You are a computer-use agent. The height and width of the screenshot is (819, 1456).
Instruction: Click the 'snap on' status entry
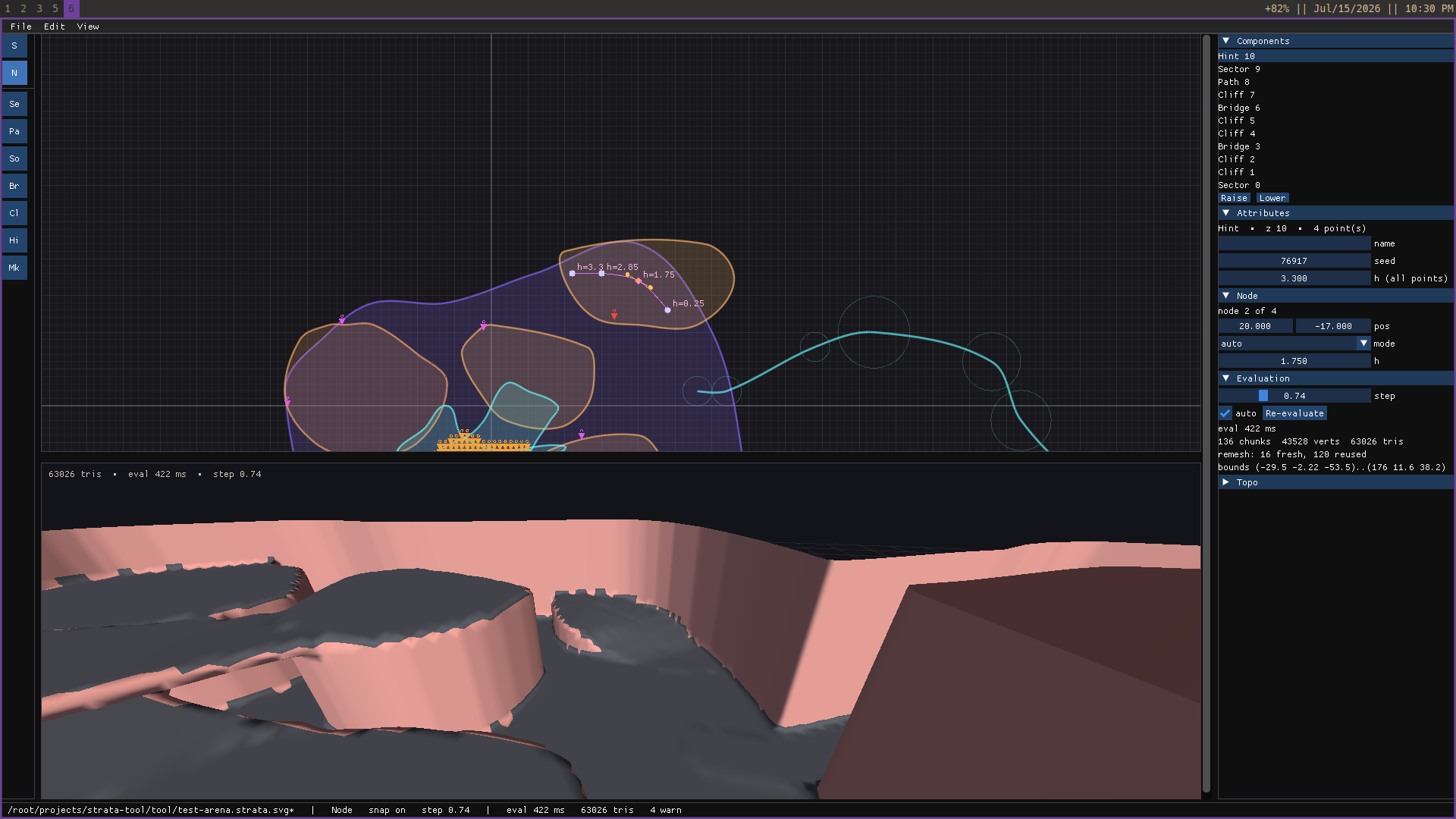[x=387, y=810]
